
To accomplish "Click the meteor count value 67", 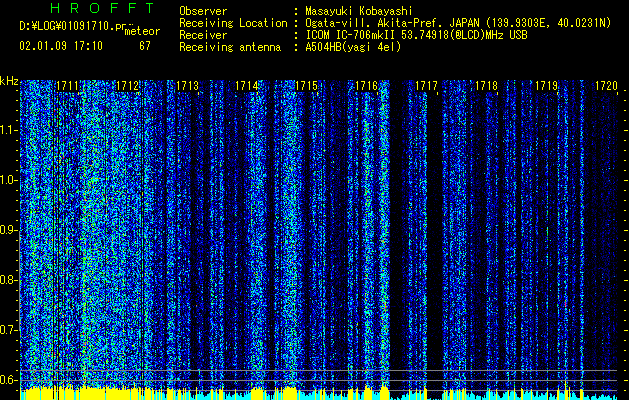I will click(x=145, y=46).
